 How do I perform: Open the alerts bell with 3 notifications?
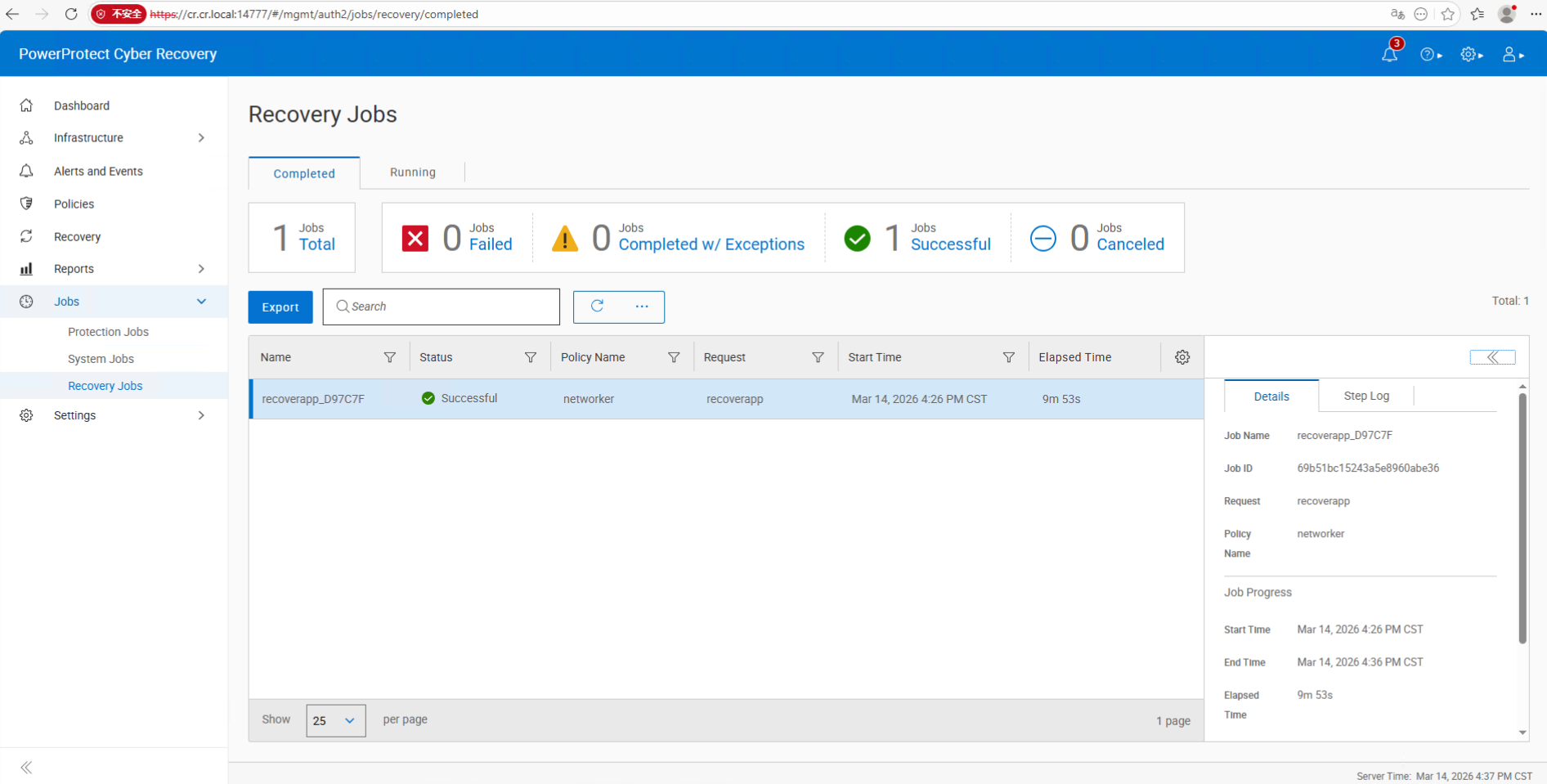pos(1390,54)
